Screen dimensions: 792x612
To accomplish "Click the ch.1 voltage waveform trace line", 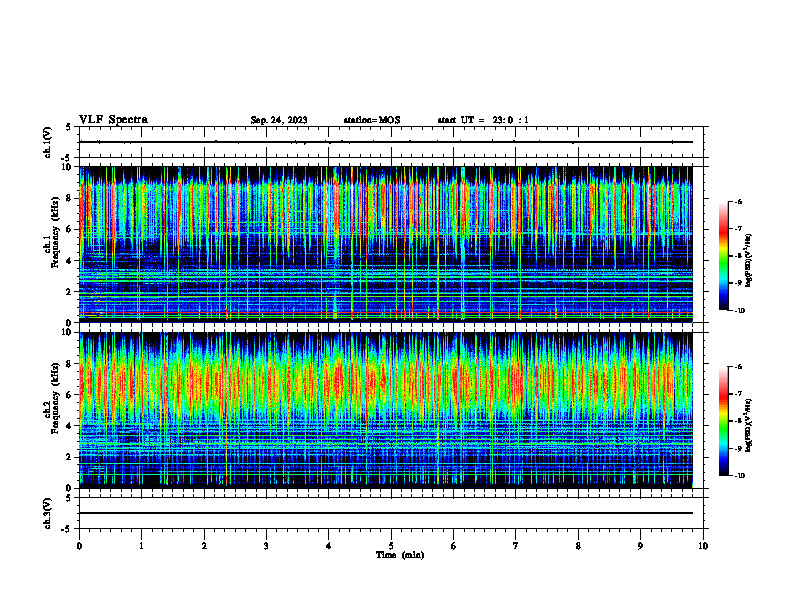I will (386, 142).
